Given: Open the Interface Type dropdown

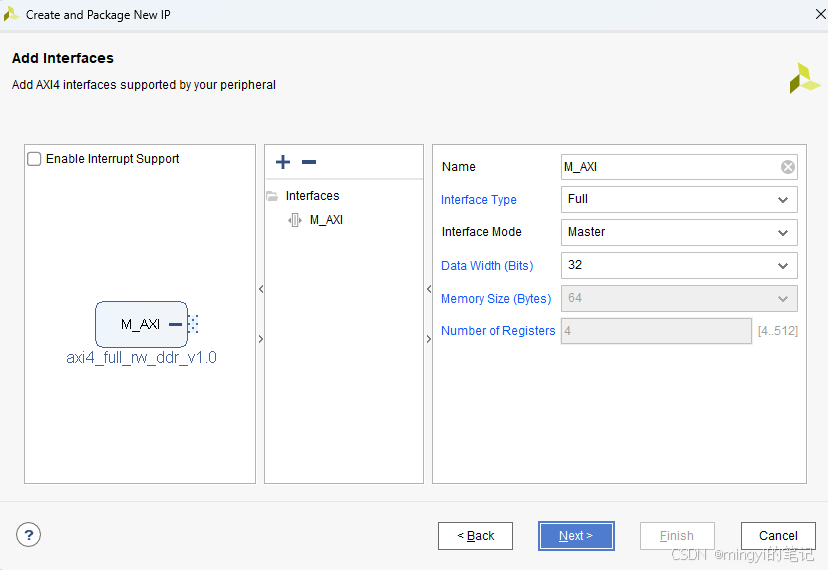Looking at the screenshot, I should [679, 200].
